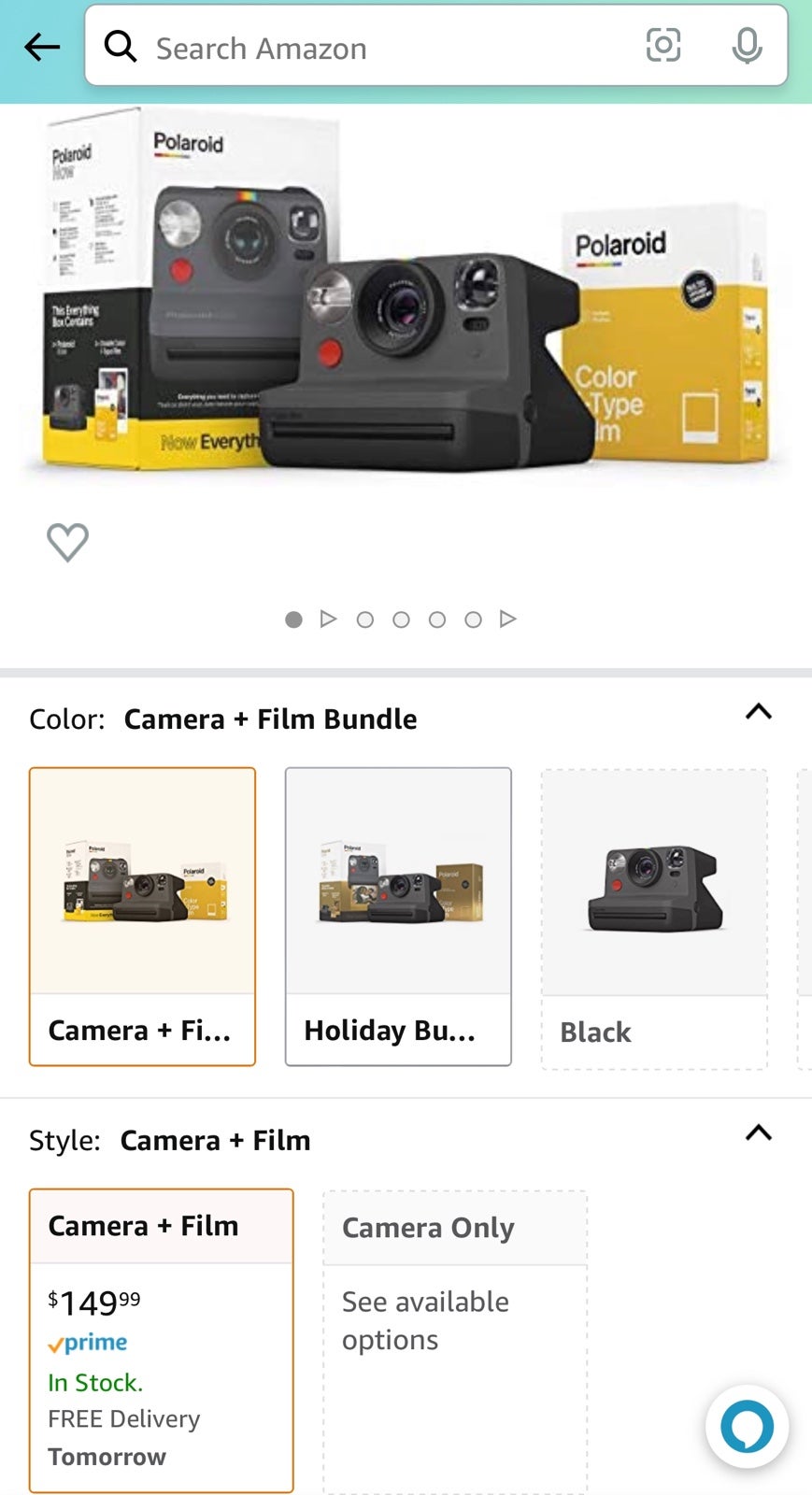Open camera lens search icon
The height and width of the screenshot is (1495, 812).
(x=663, y=45)
